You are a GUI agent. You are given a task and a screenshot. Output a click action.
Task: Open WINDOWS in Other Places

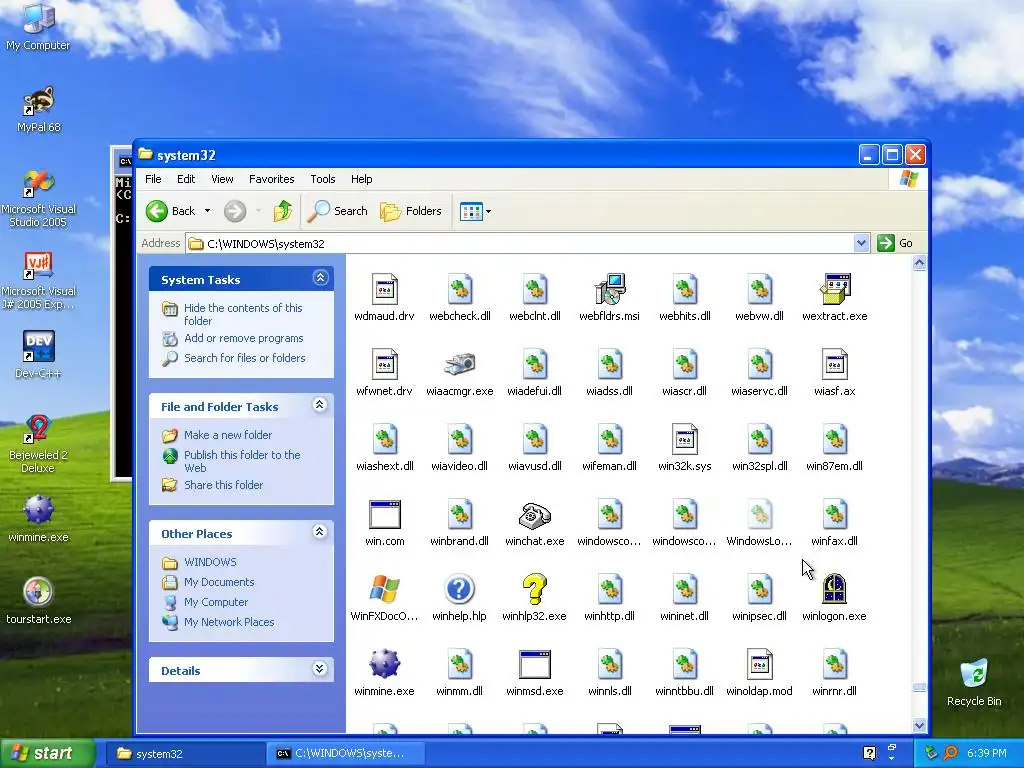(210, 562)
